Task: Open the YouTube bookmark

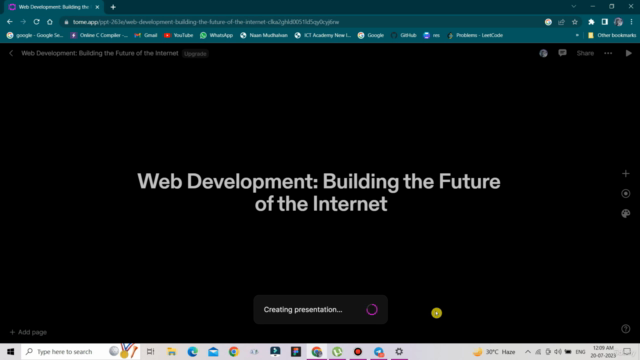Action: 178,36
